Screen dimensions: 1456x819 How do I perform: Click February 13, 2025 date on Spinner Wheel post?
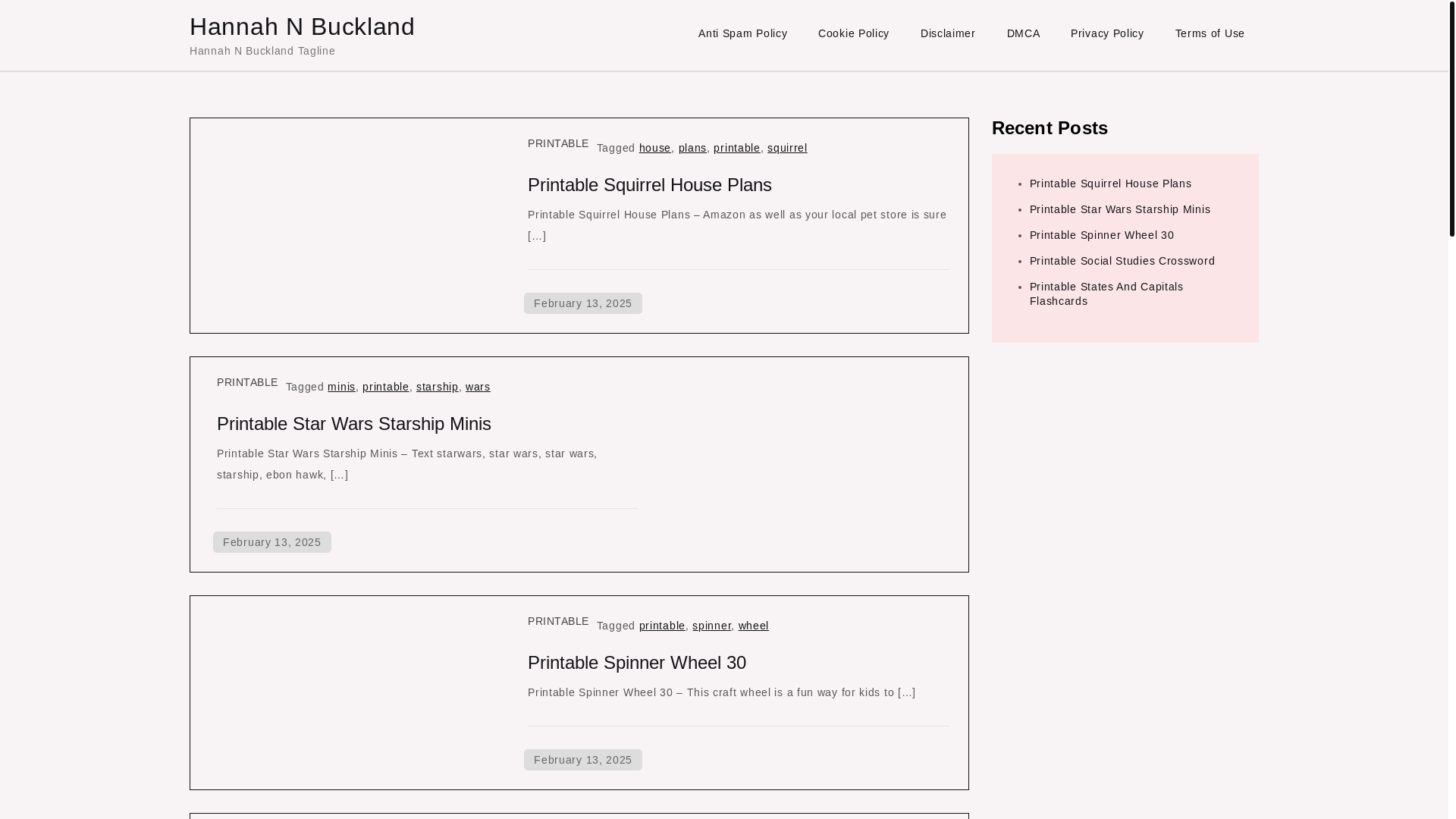(582, 760)
